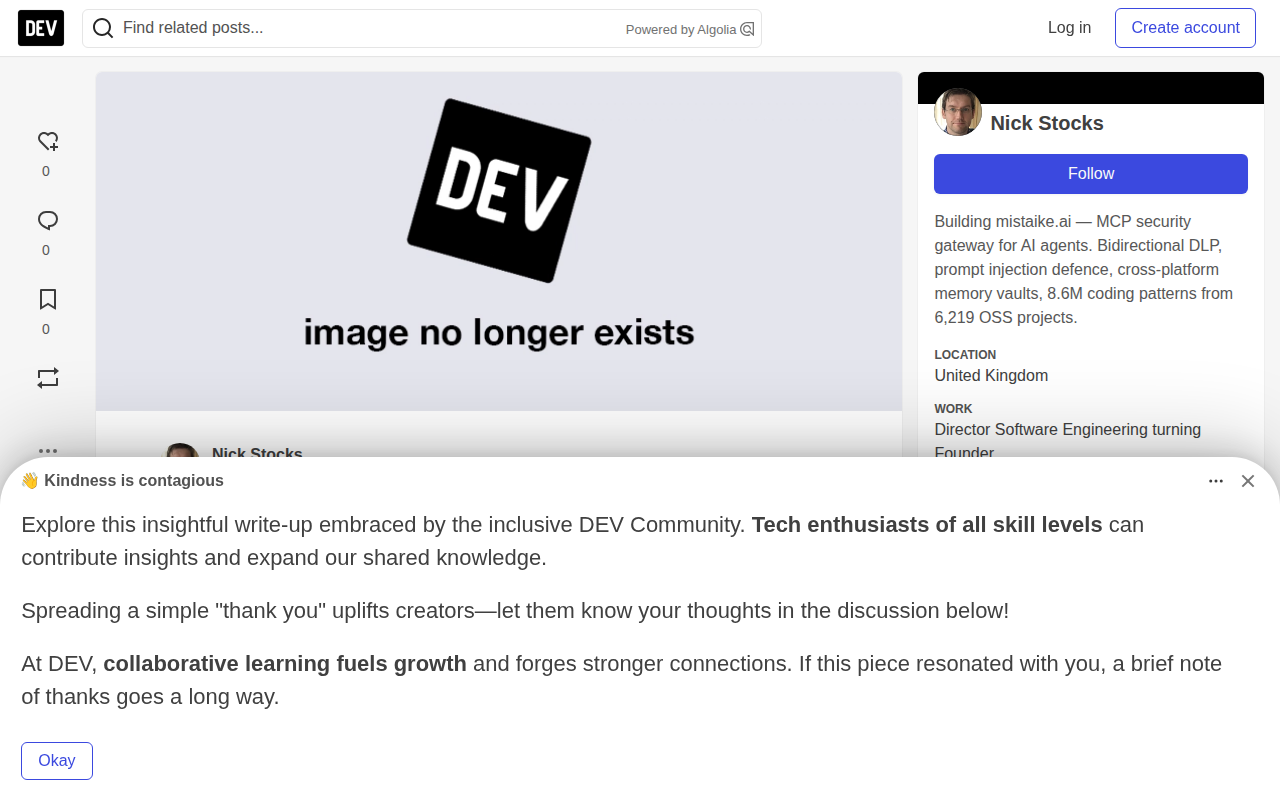
Task: Click 'collaborative learning fuels growth' bold text
Action: 285,664
